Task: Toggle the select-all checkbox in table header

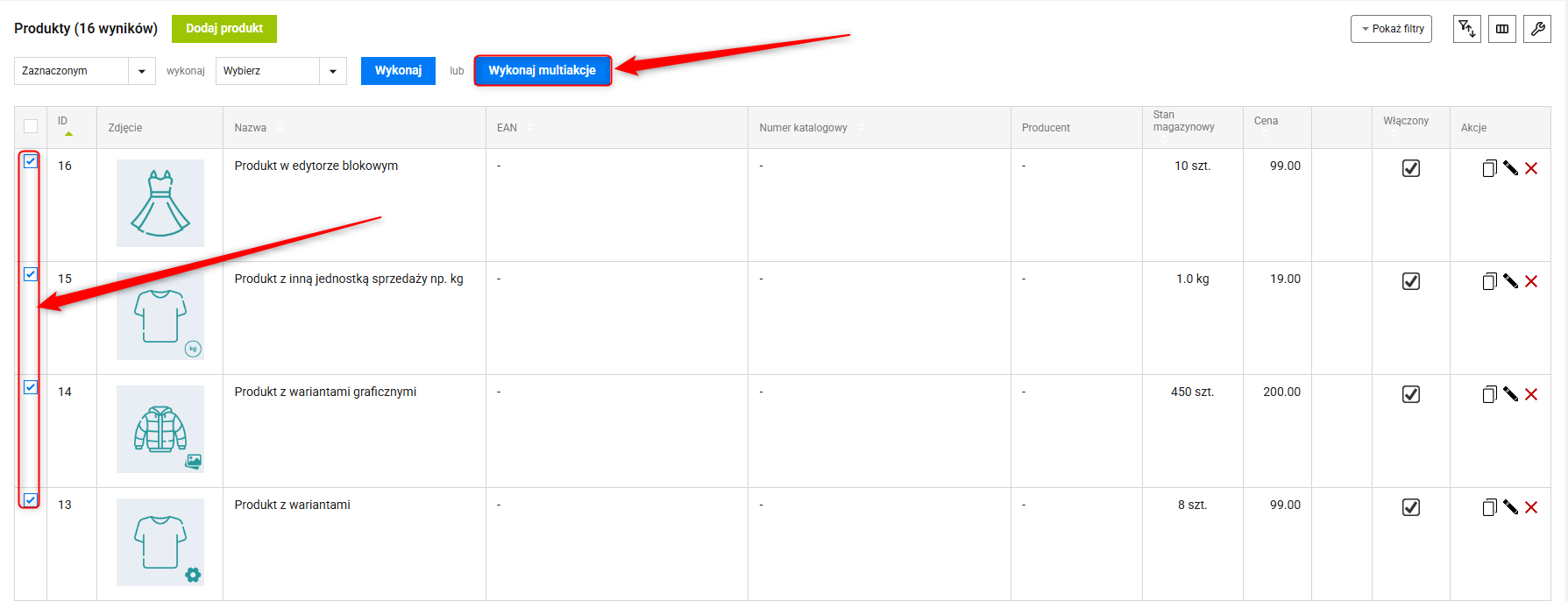Action: tap(31, 126)
